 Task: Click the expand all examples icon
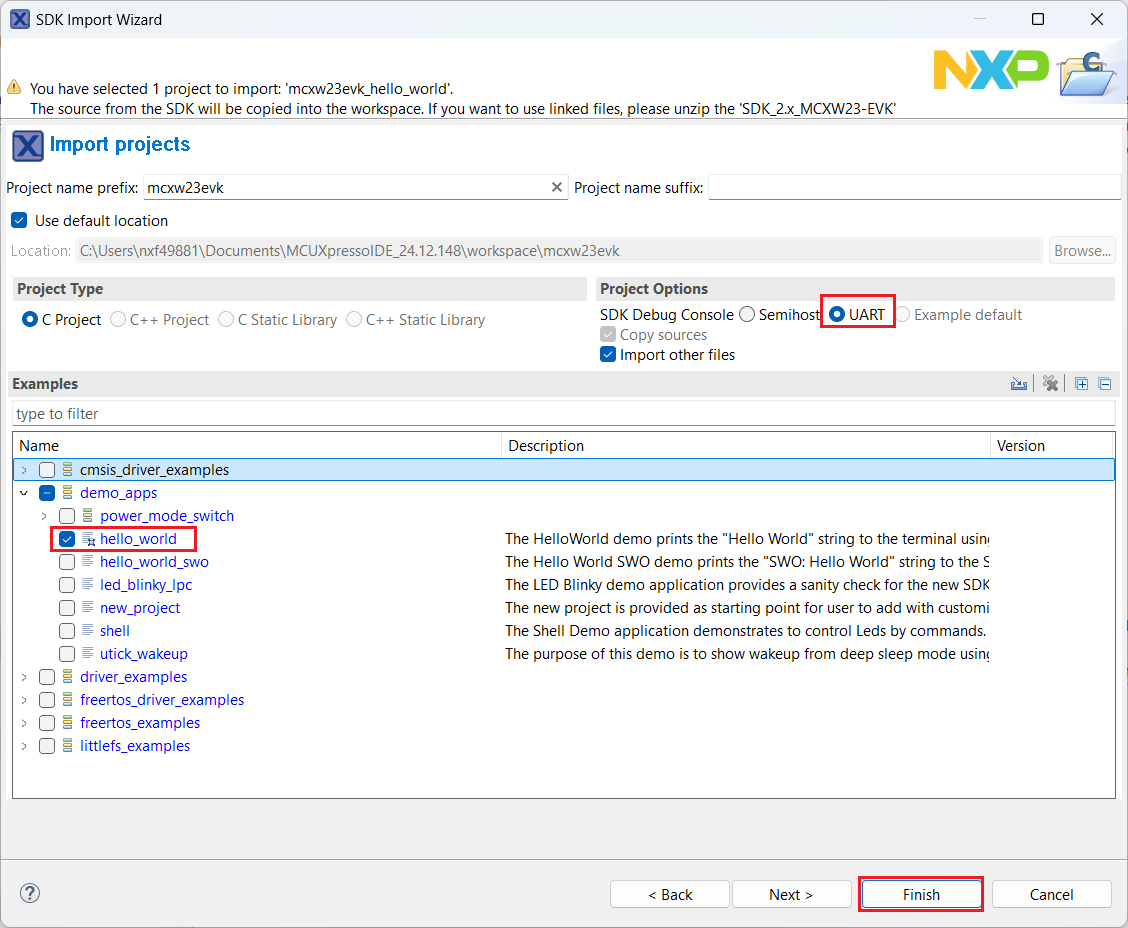1081,383
